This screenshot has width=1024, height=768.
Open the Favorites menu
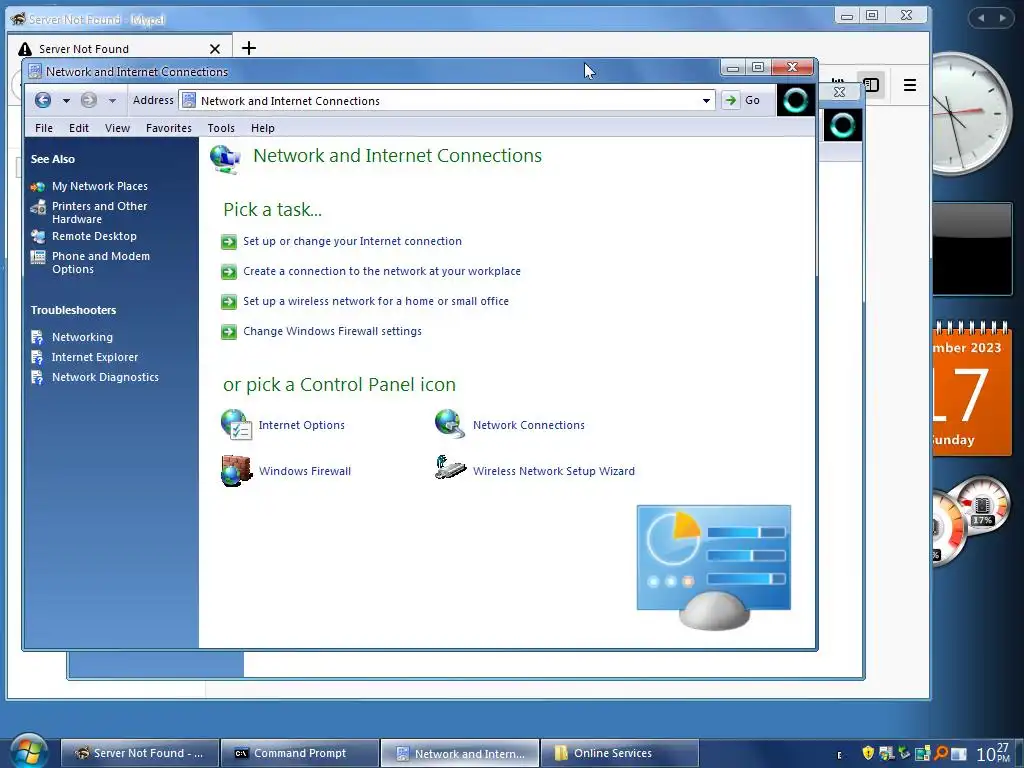(x=168, y=128)
